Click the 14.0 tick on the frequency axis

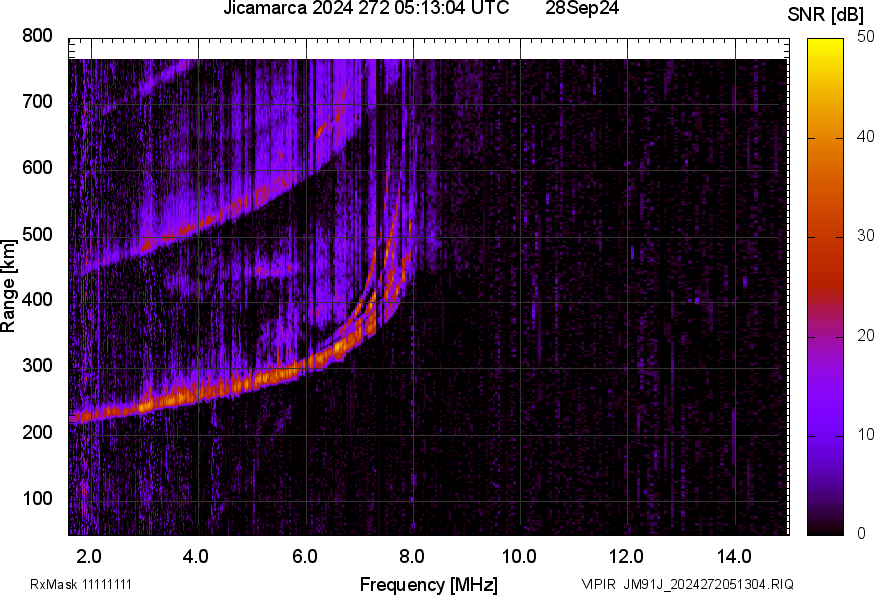pyautogui.click(x=734, y=555)
